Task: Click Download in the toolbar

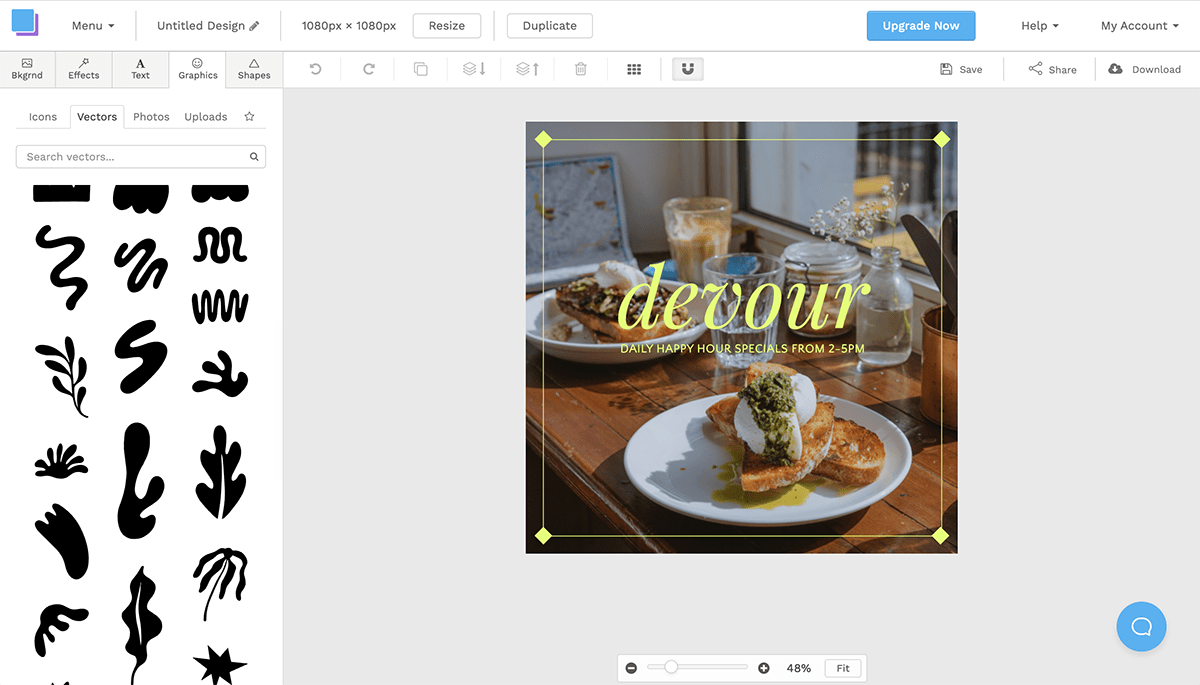Action: (x=1145, y=69)
